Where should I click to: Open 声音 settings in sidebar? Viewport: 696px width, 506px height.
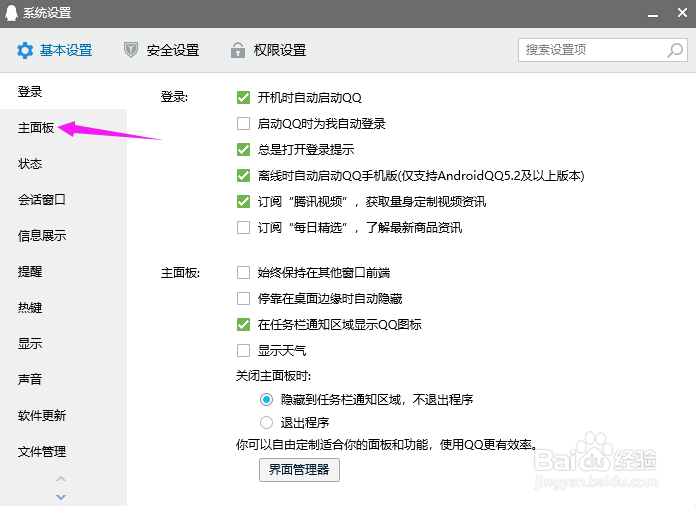pos(63,380)
